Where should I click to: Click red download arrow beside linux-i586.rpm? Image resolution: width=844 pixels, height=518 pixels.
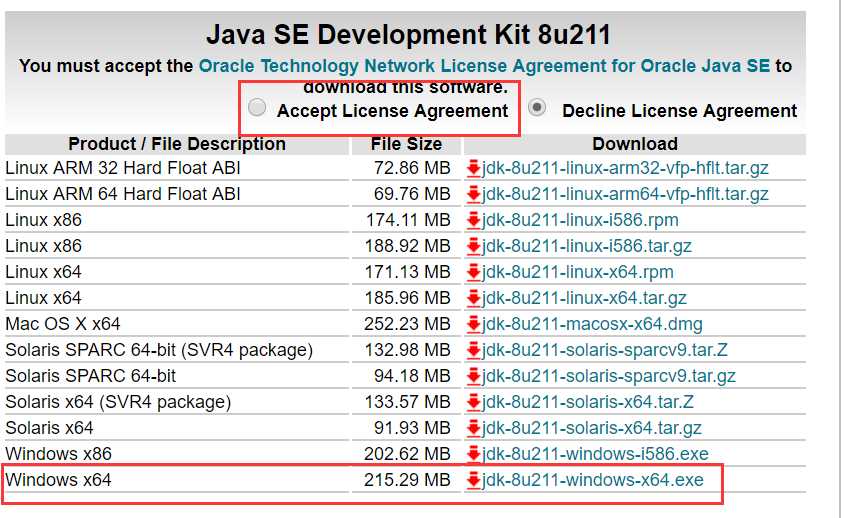(473, 220)
